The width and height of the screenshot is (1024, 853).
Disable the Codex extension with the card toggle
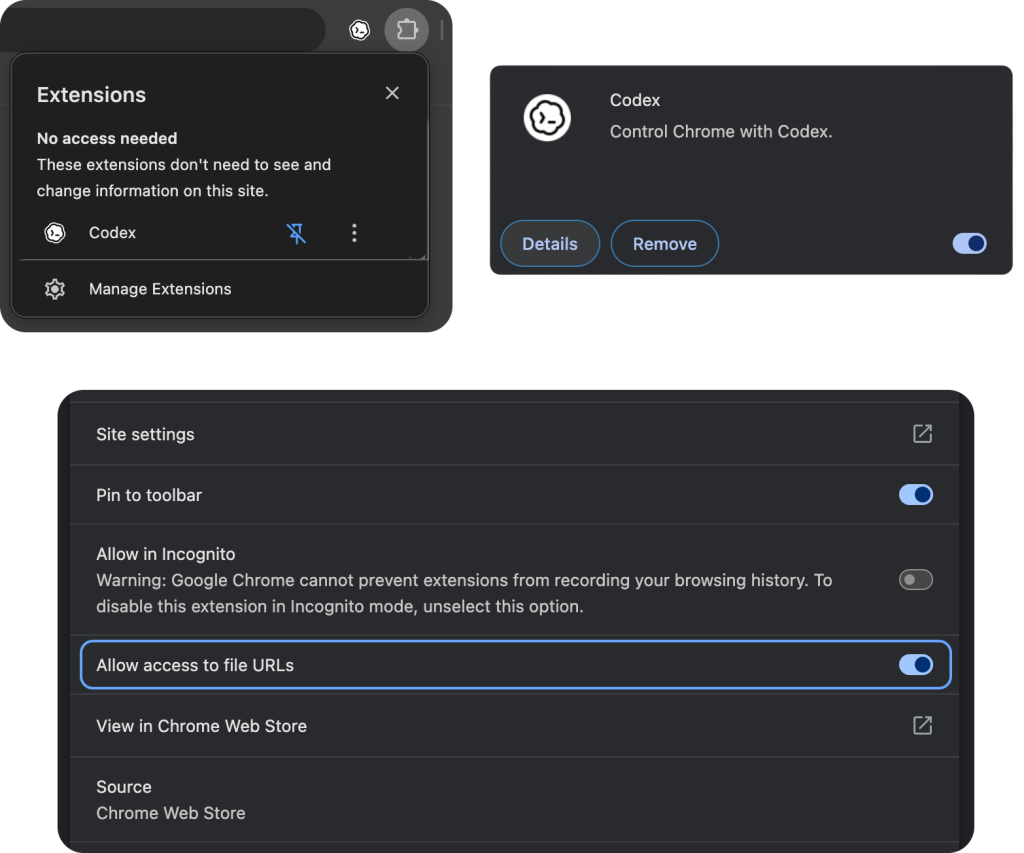pos(969,244)
